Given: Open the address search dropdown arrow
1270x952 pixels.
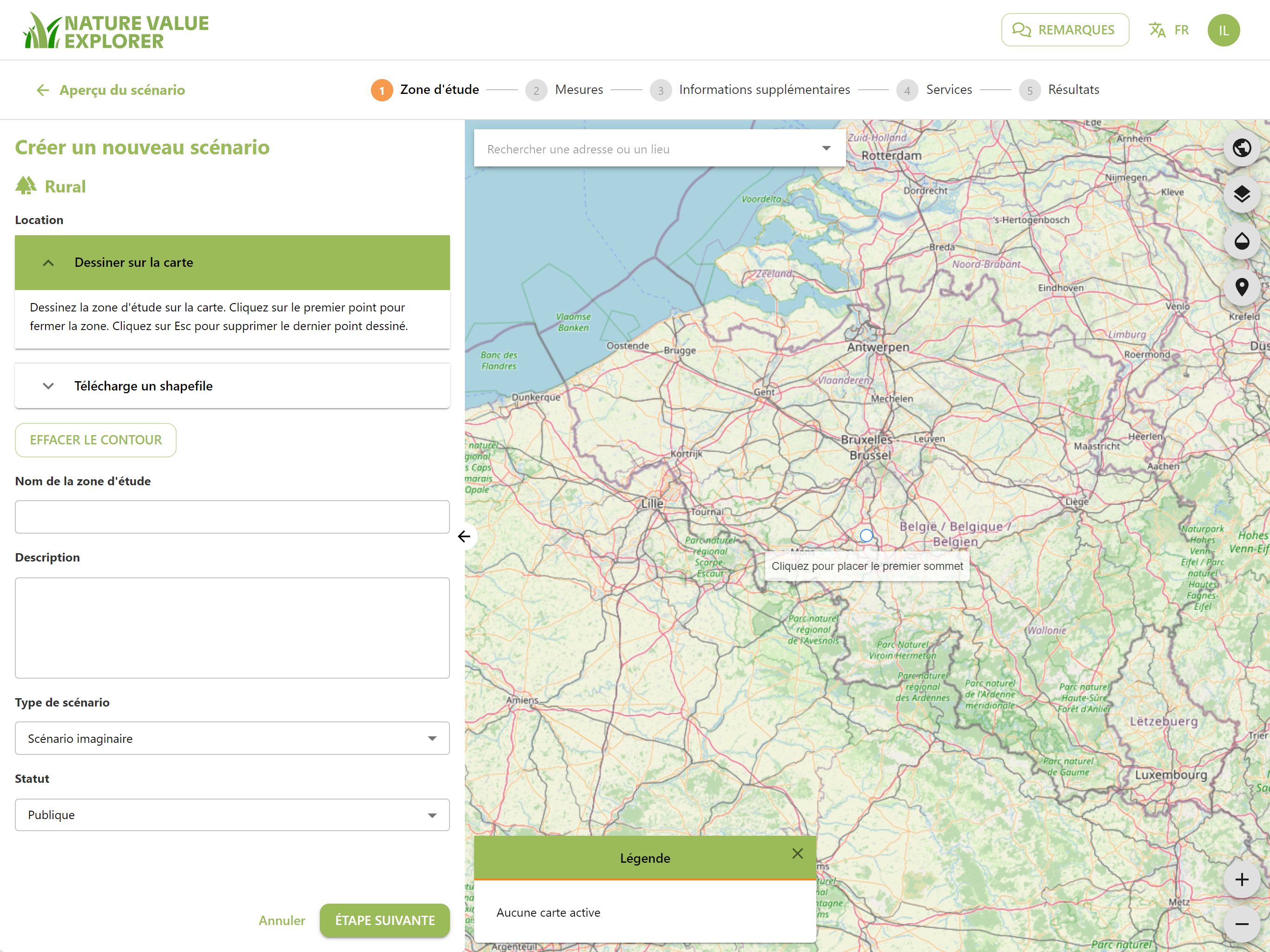Looking at the screenshot, I should click(x=826, y=149).
